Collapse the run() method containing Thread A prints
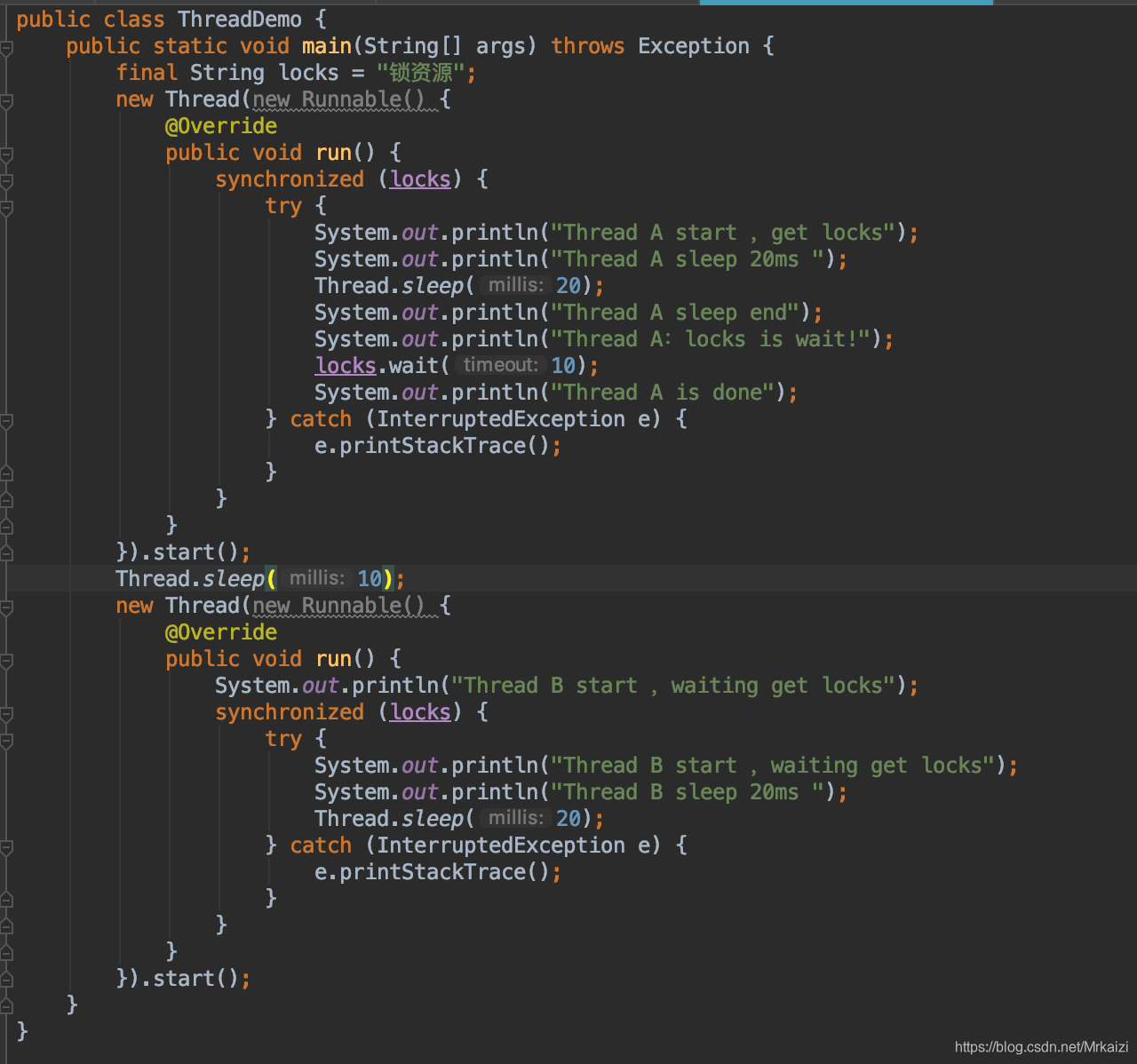Screen dimensions: 1137x1064 tap(6, 155)
